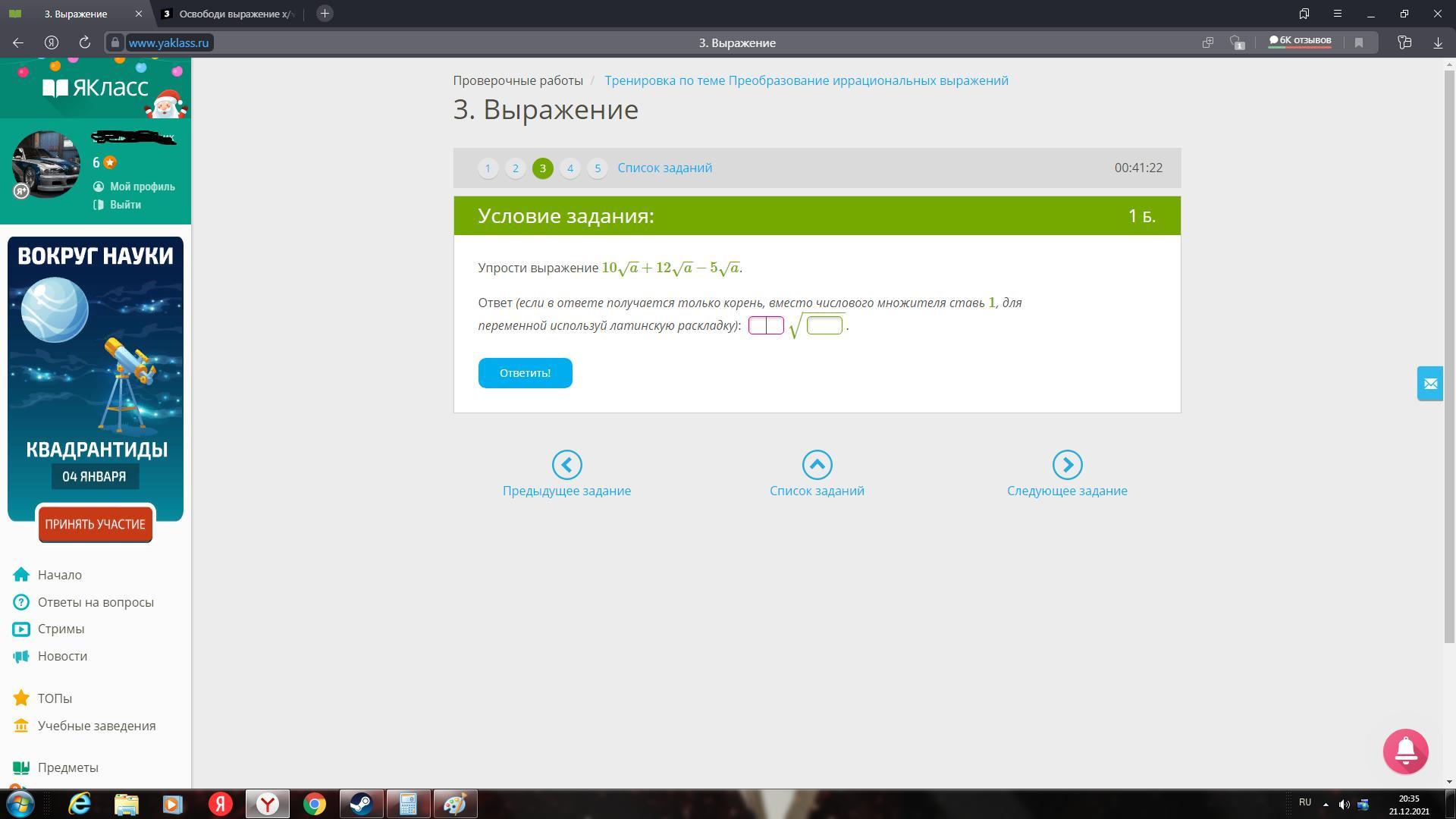The image size is (1456, 819).
Task: Click the task list up-arrow circle icon
Action: (x=817, y=465)
